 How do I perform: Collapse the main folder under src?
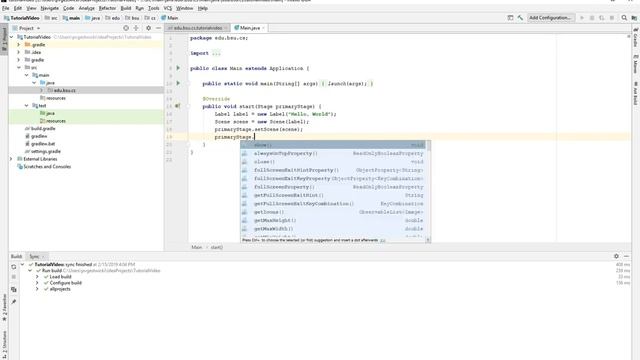click(27, 75)
